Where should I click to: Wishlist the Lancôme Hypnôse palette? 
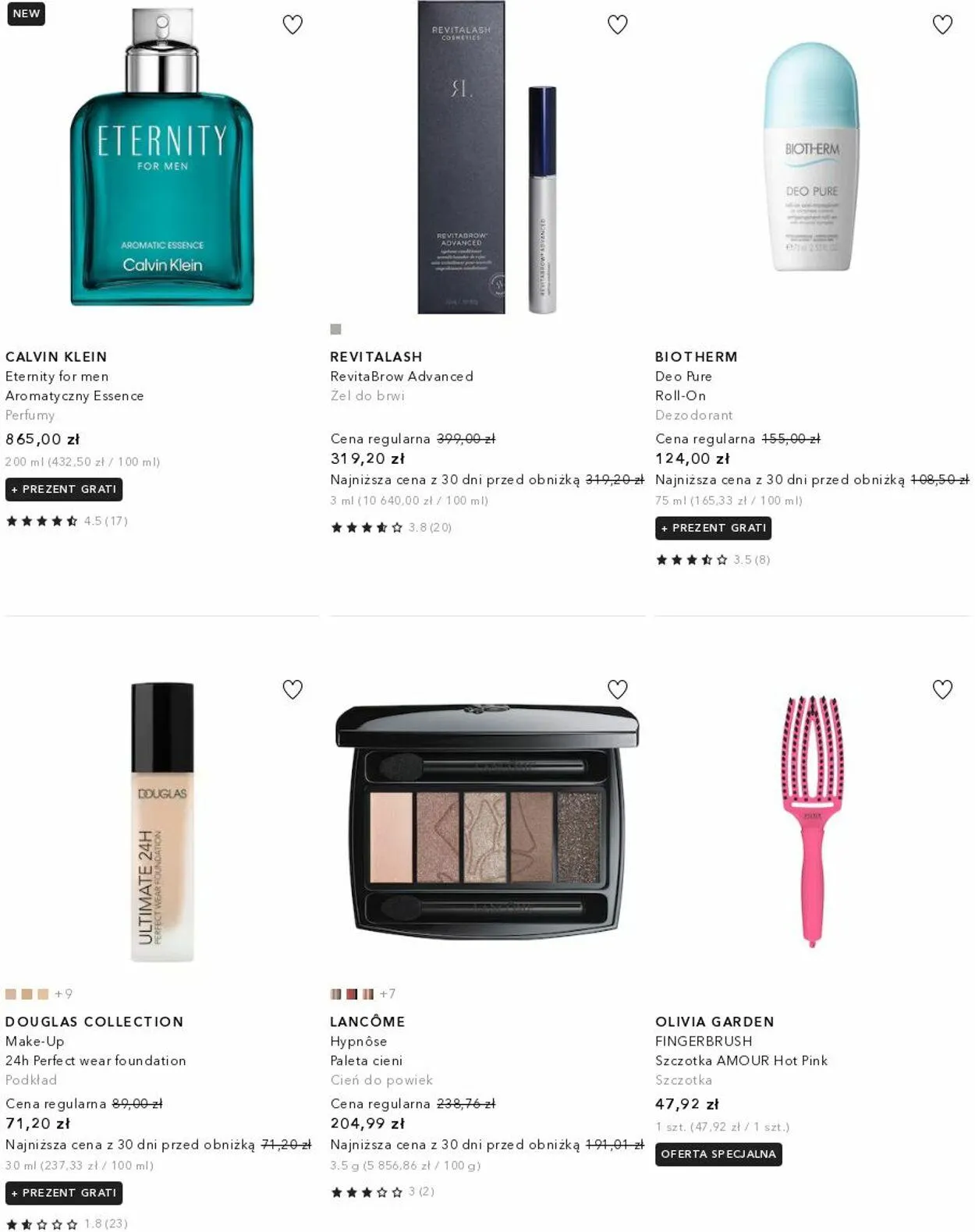[617, 689]
